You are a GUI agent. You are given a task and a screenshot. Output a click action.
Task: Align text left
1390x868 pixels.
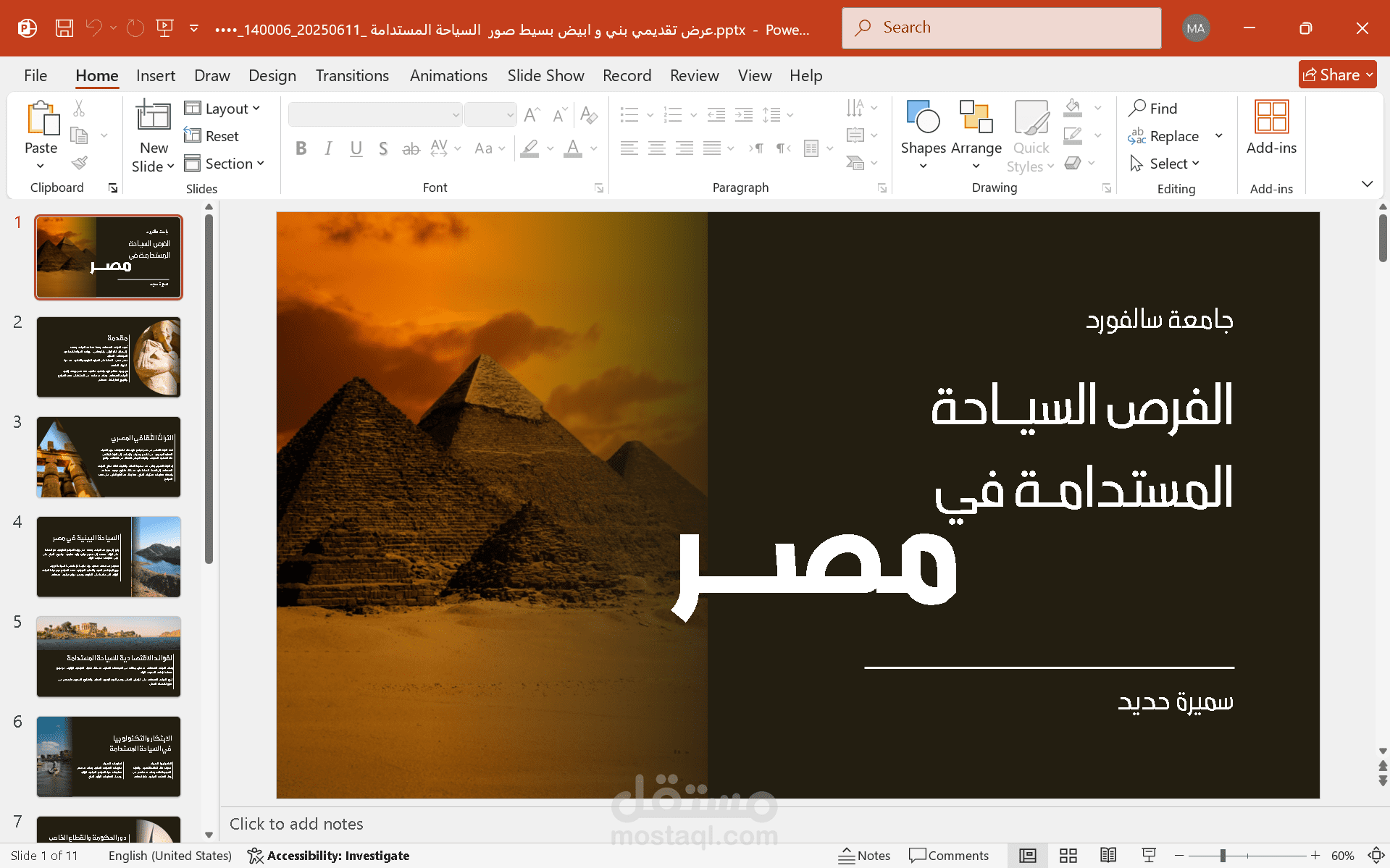(629, 148)
